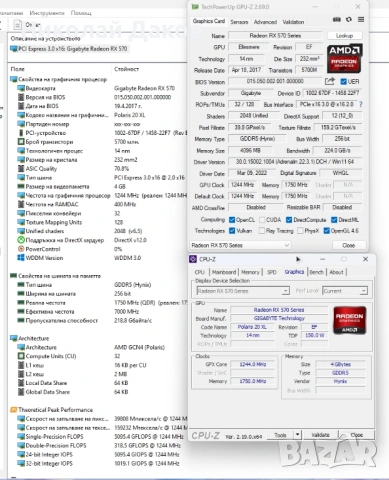The image size is (389, 480).
Task: Open GPU-Z hamburger menu icon
Action: click(361, 20)
